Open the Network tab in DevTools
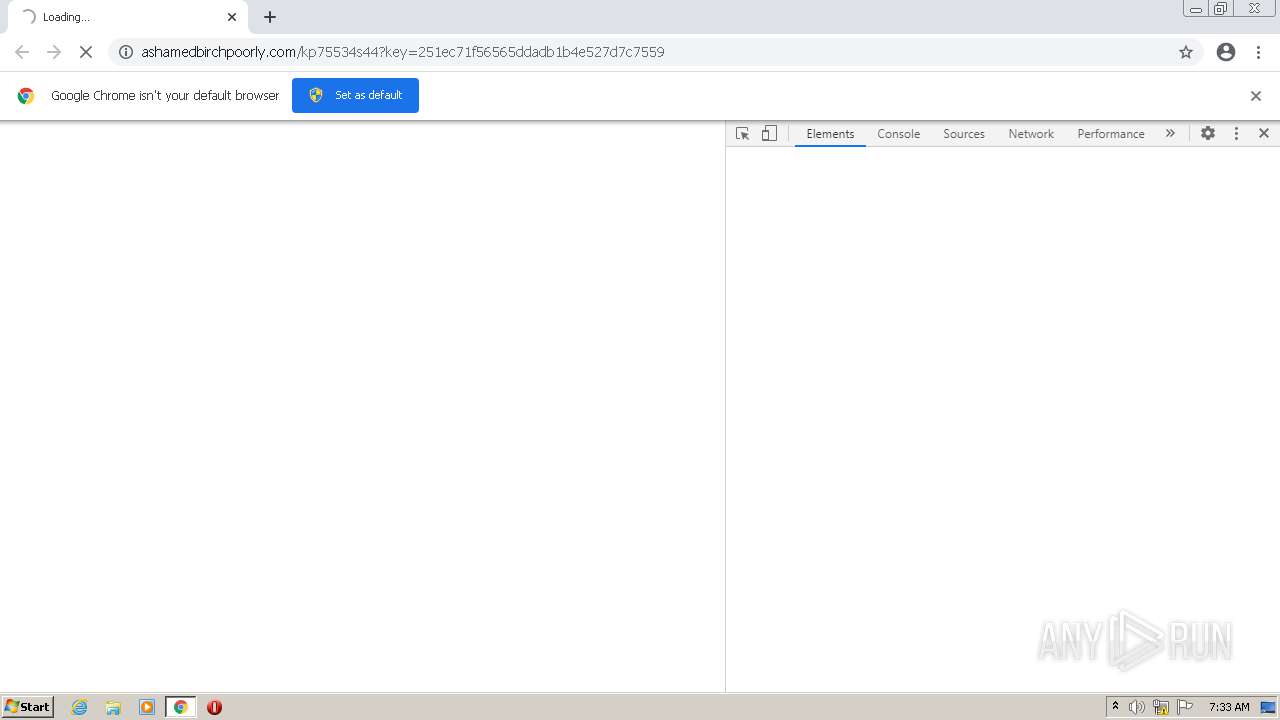Image resolution: width=1280 pixels, height=720 pixels. pos(1031,133)
